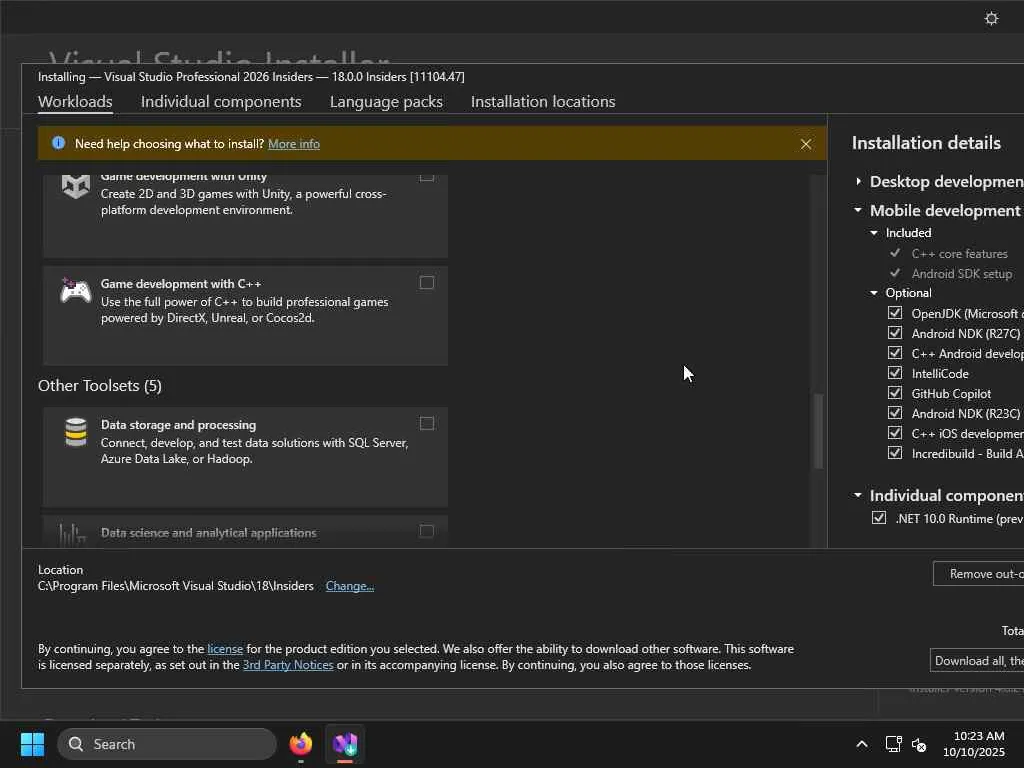1024x768 pixels.
Task: Uncheck Android NDK (R27C)
Action: tap(895, 333)
